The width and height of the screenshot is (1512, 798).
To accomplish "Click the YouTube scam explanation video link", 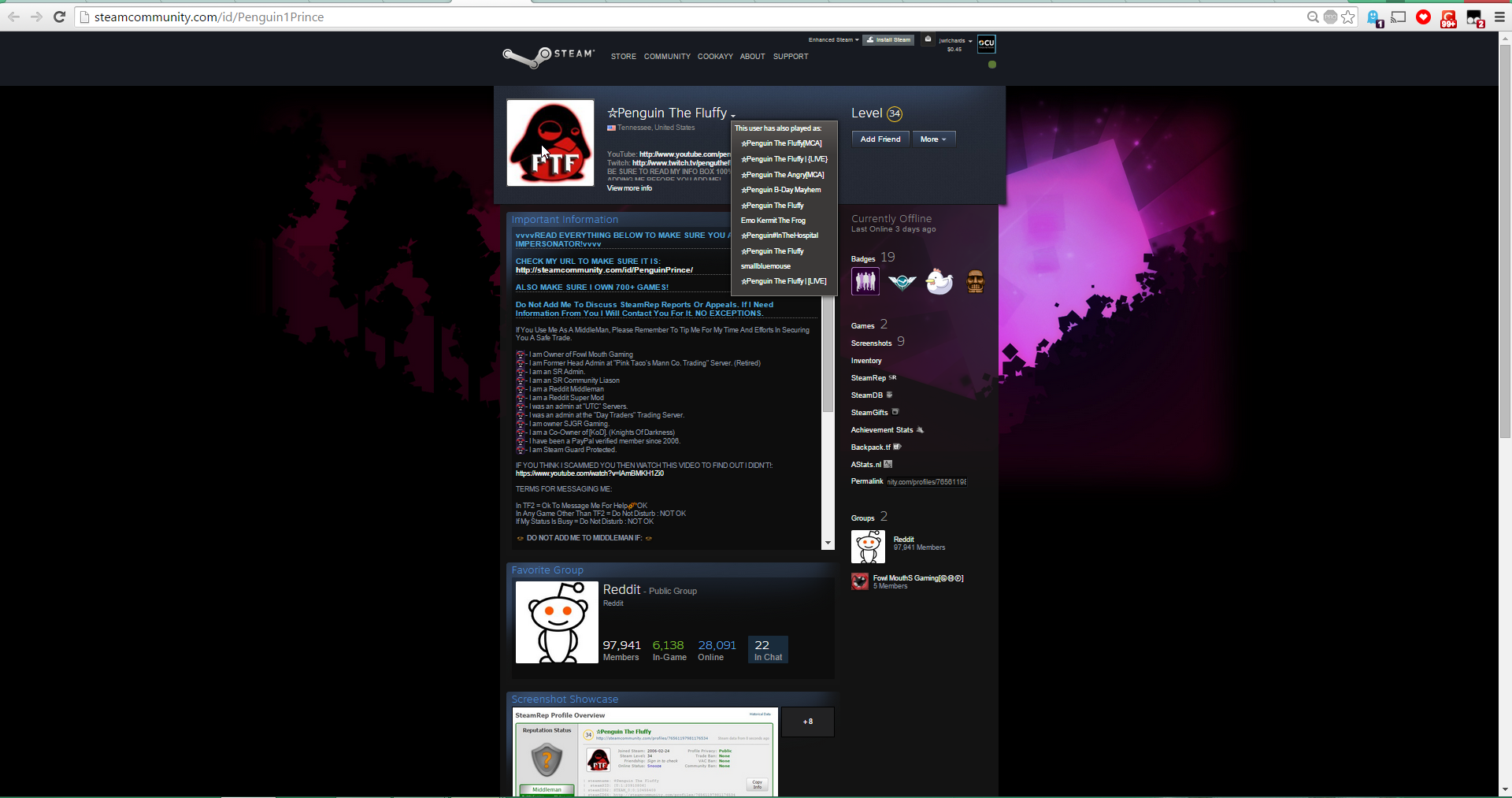I will 590,473.
